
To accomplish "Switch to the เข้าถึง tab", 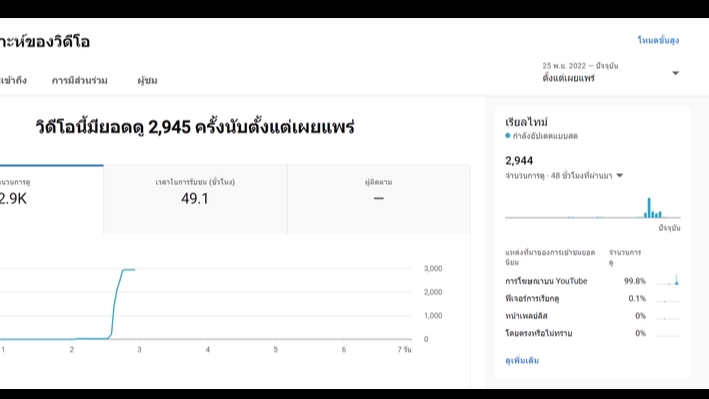I will pyautogui.click(x=14, y=81).
